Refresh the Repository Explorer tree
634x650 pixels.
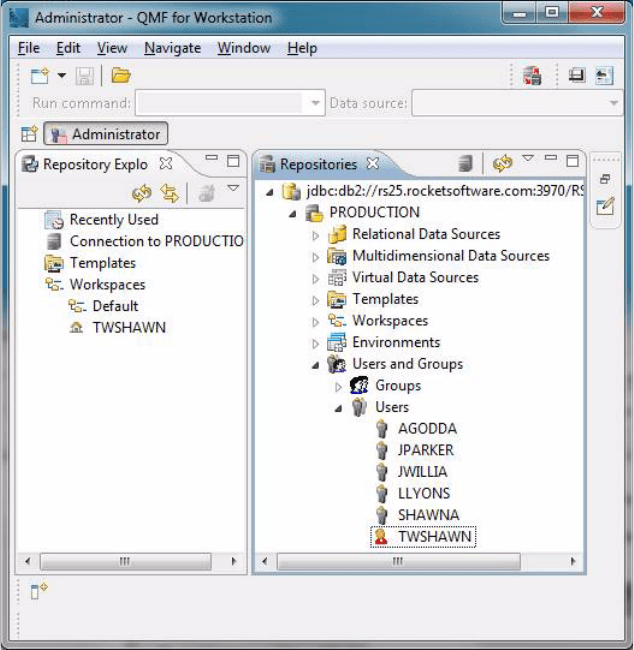(142, 193)
